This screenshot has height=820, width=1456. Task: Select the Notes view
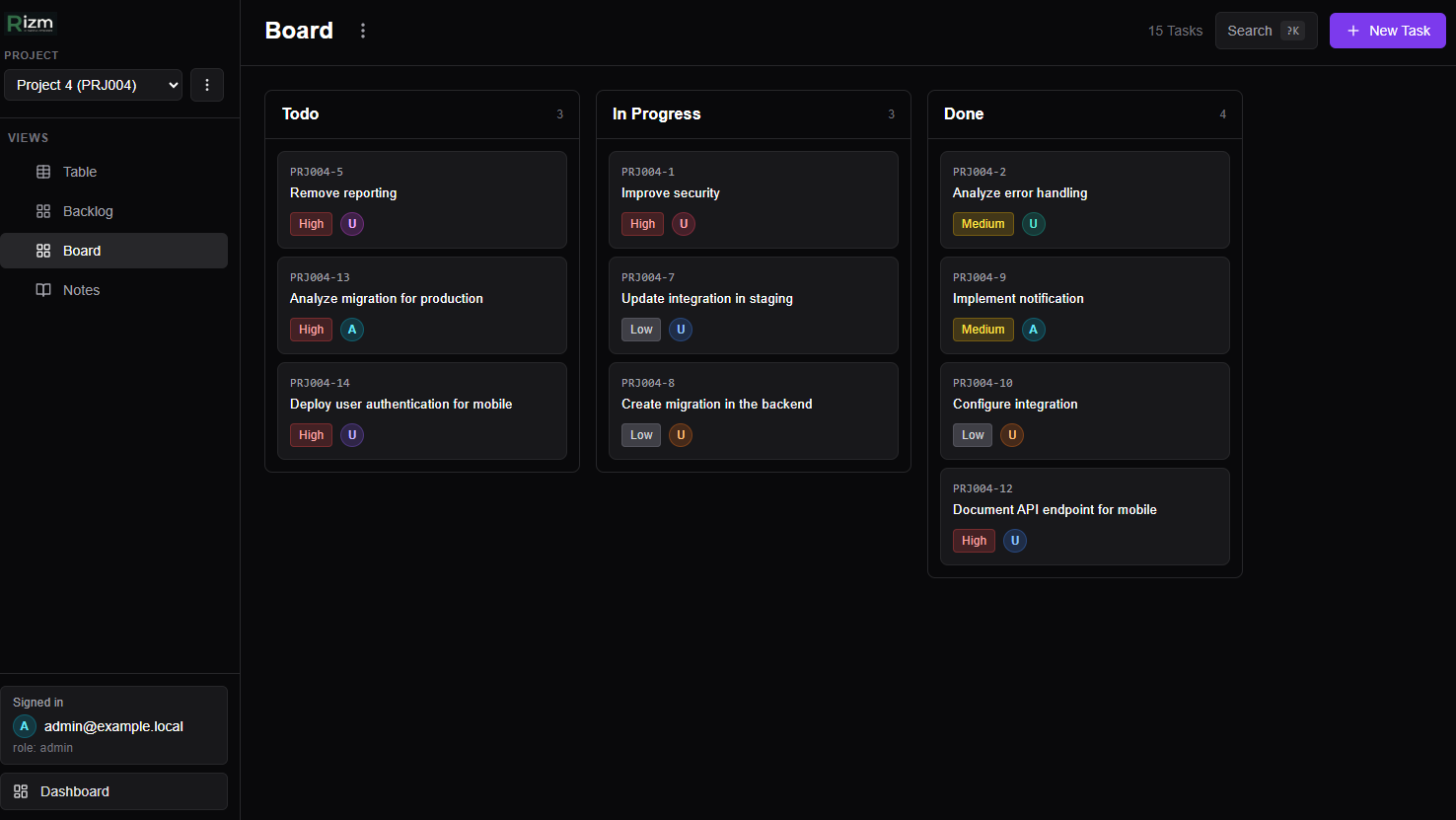pyautogui.click(x=81, y=290)
